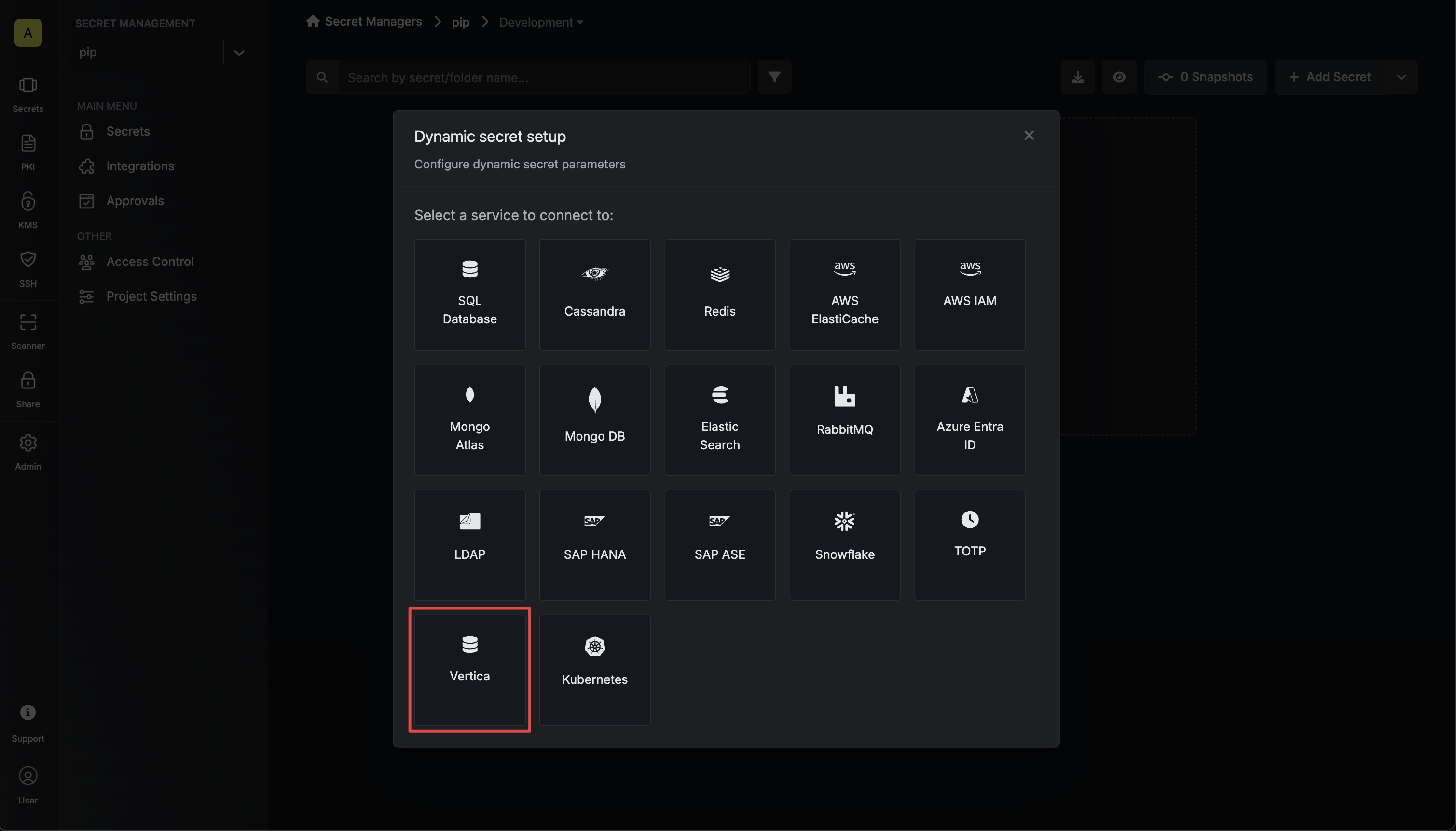This screenshot has width=1456, height=831.
Task: Open the 0 Snapshots button
Action: (1205, 77)
